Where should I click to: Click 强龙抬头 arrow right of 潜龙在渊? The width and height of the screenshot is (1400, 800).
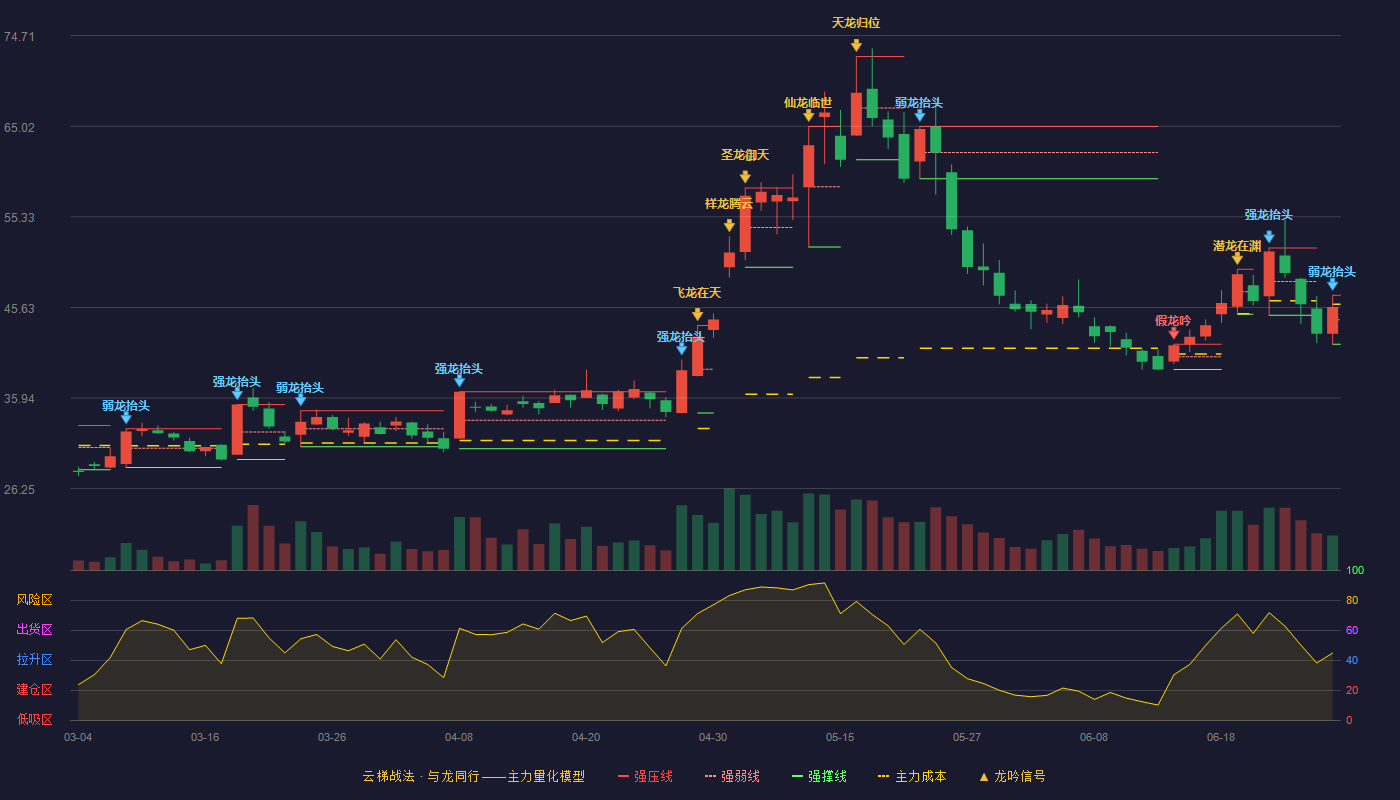pos(1269,237)
